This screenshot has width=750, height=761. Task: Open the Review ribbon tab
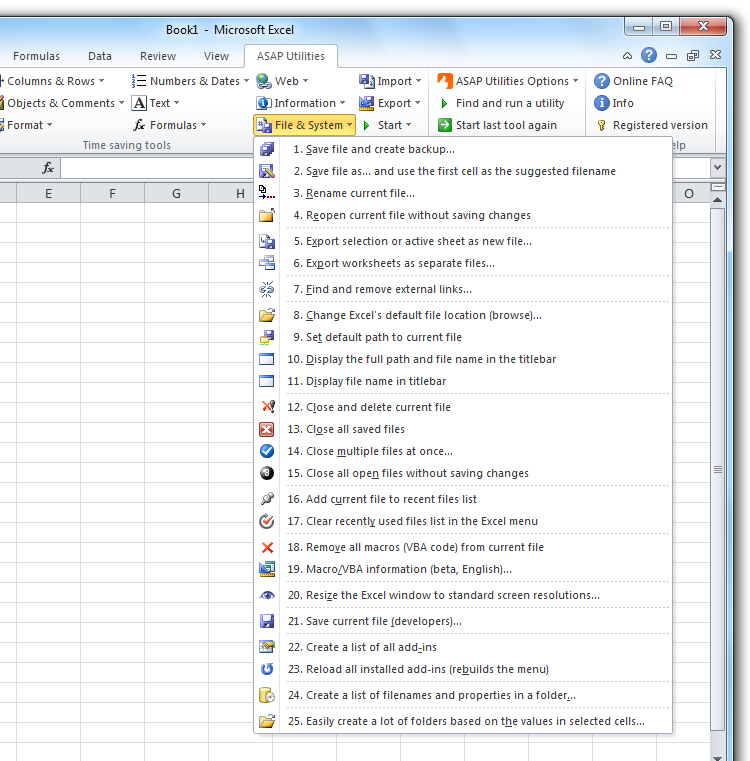pos(158,56)
